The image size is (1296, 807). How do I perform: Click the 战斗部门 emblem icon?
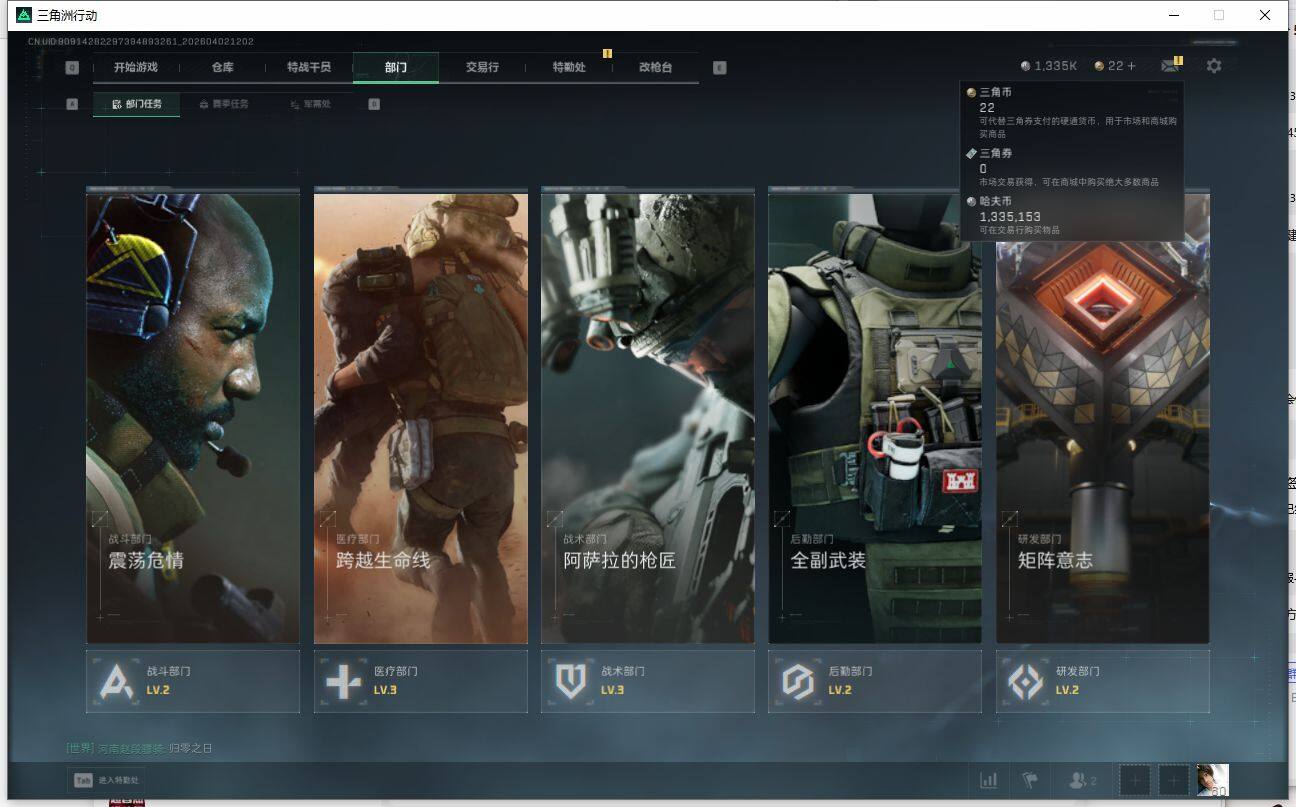tap(116, 682)
